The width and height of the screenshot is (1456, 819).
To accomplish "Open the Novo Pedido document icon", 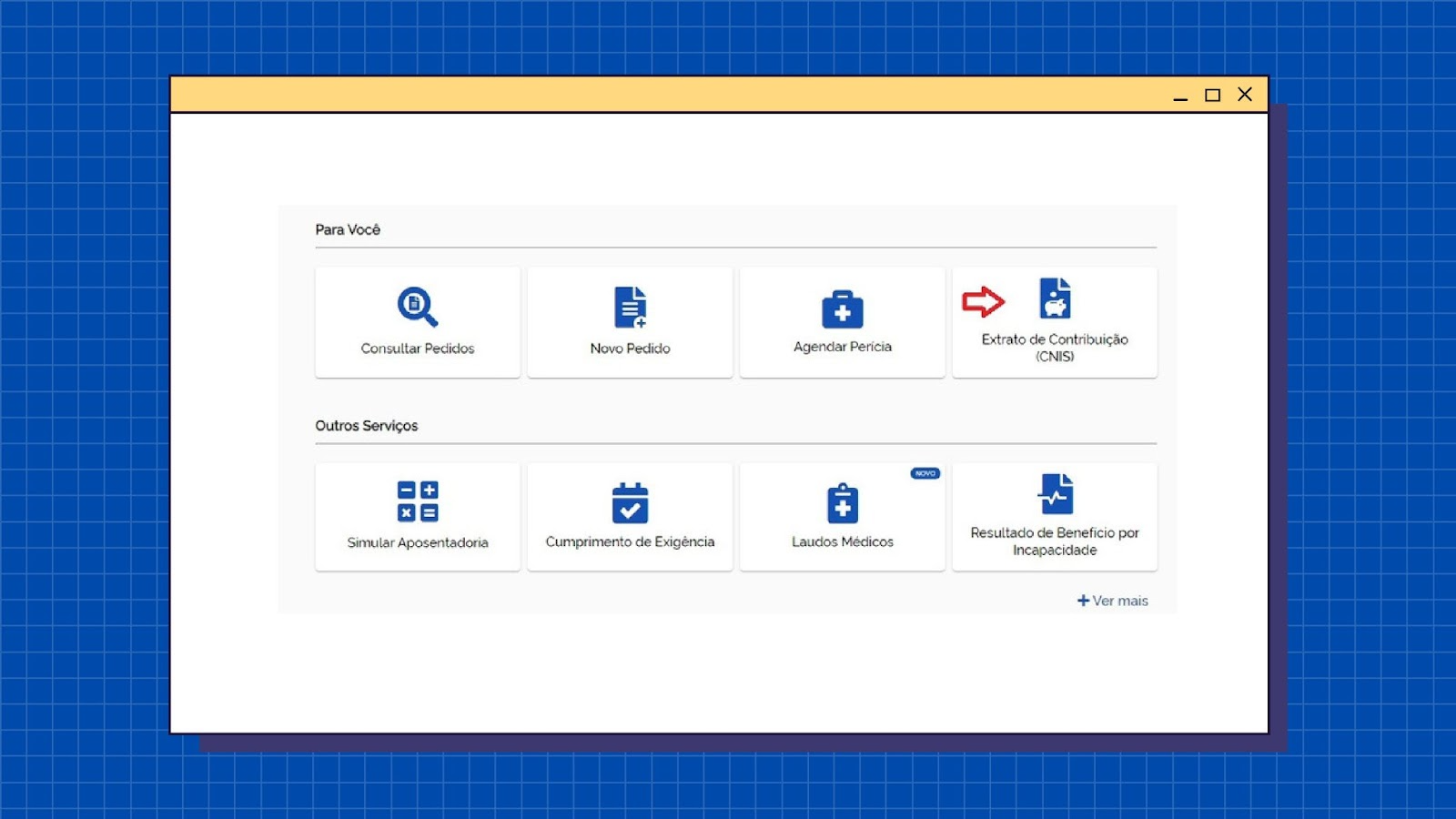I will 630,307.
